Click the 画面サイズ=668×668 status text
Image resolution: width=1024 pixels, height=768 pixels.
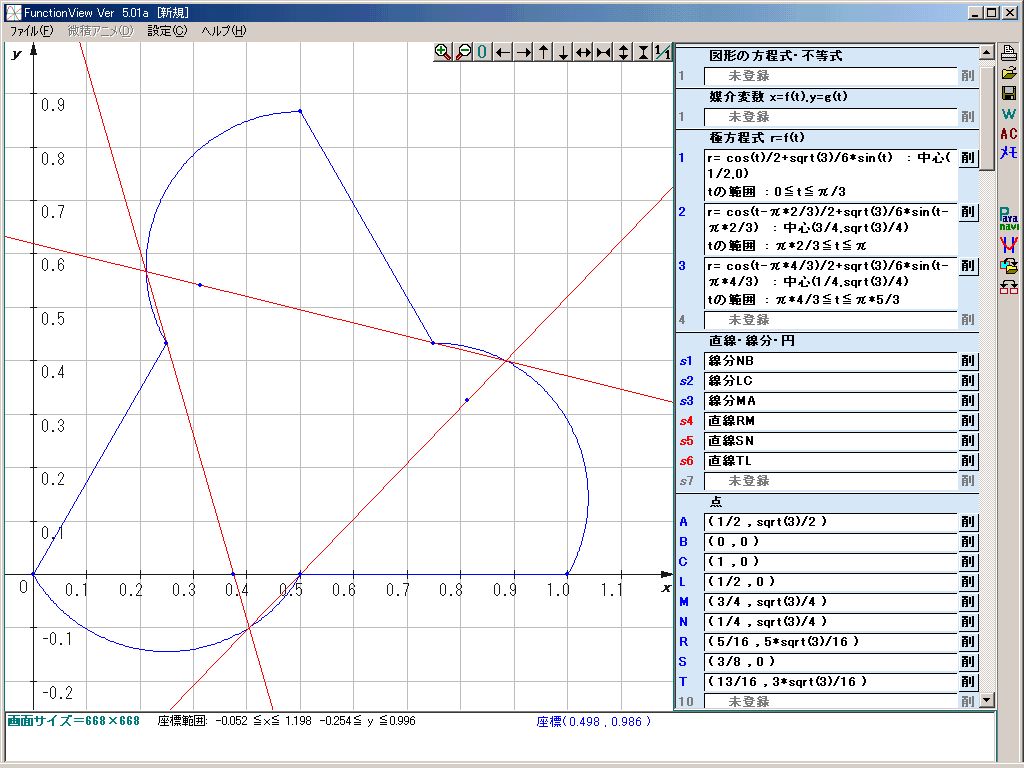(73, 721)
